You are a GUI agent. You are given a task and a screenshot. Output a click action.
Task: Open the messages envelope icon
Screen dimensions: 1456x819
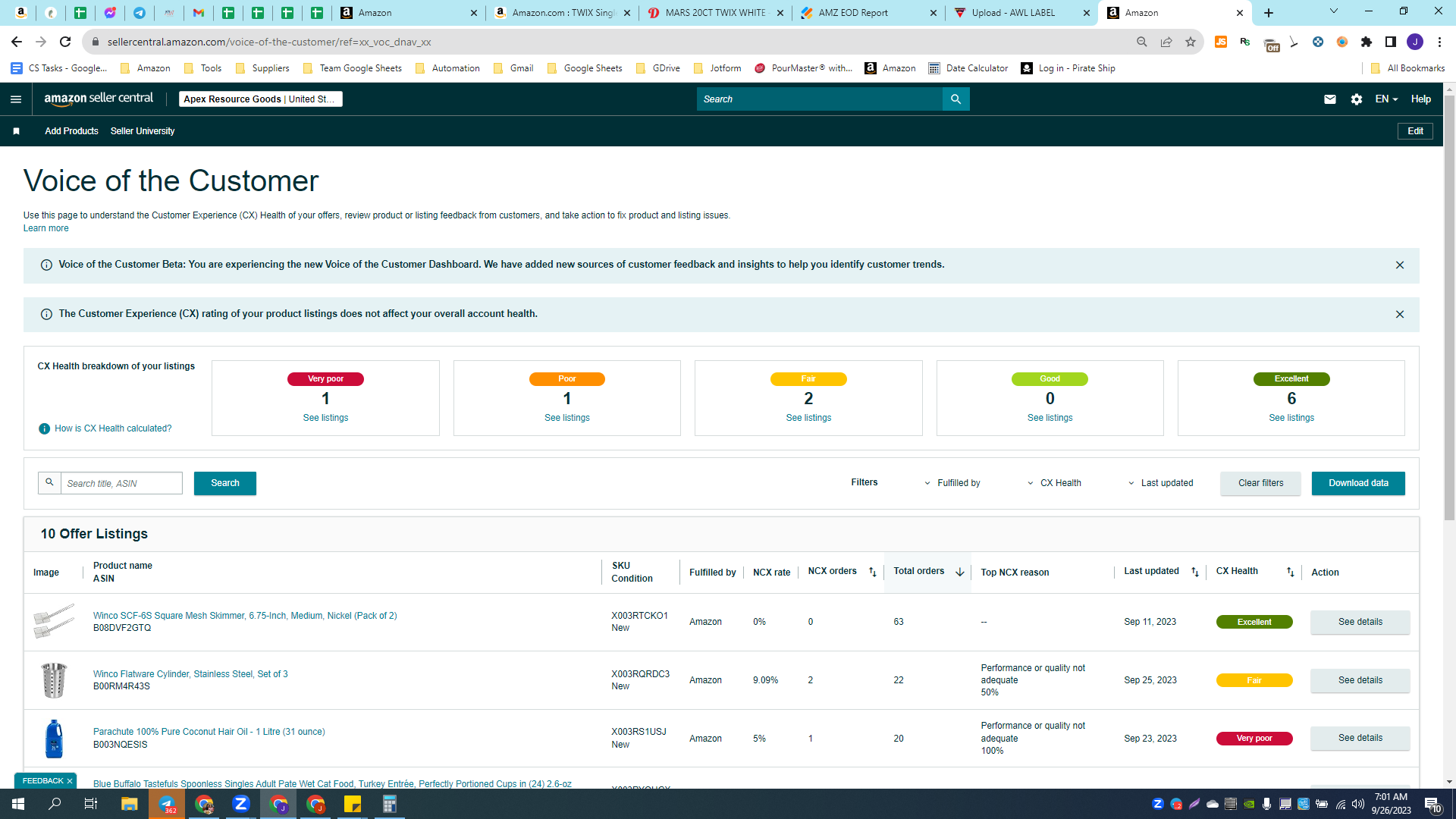coord(1330,99)
